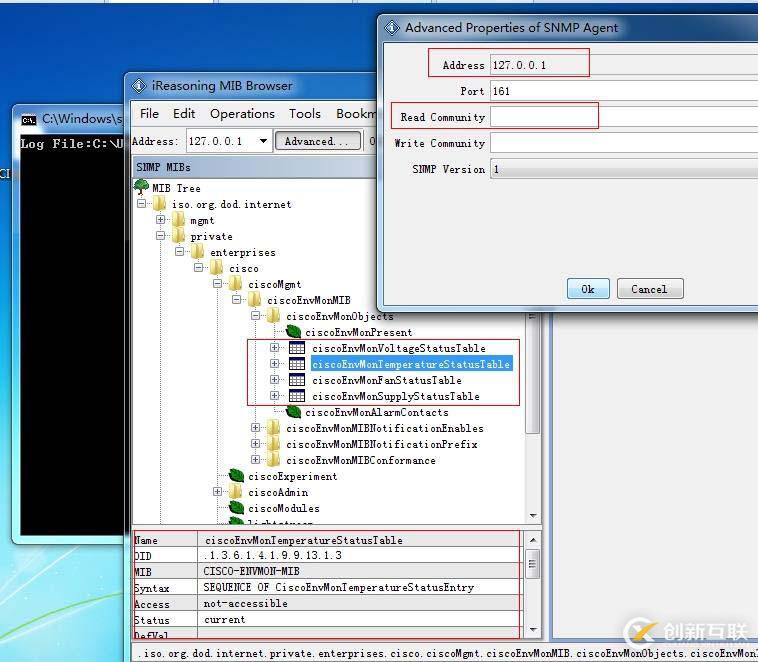758x662 pixels.
Task: Click the private folder icon
Action: (x=178, y=236)
